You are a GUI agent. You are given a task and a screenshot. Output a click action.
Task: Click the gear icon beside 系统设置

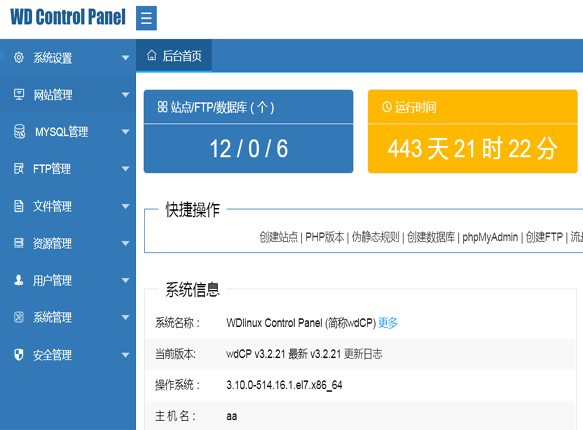19,58
